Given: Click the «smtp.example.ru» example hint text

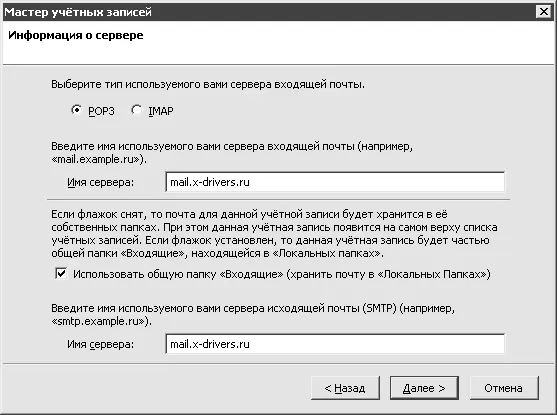Looking at the screenshot, I should pyautogui.click(x=102, y=321).
